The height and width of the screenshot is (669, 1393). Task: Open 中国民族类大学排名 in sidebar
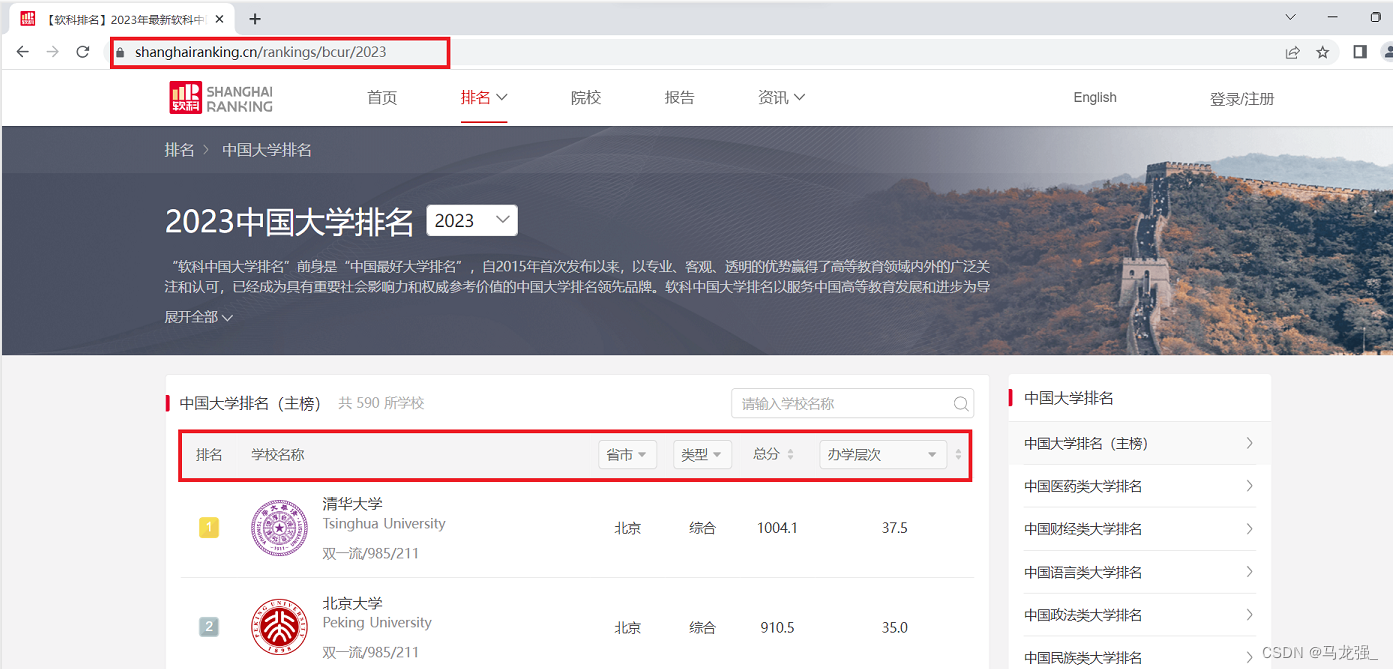coord(1139,657)
